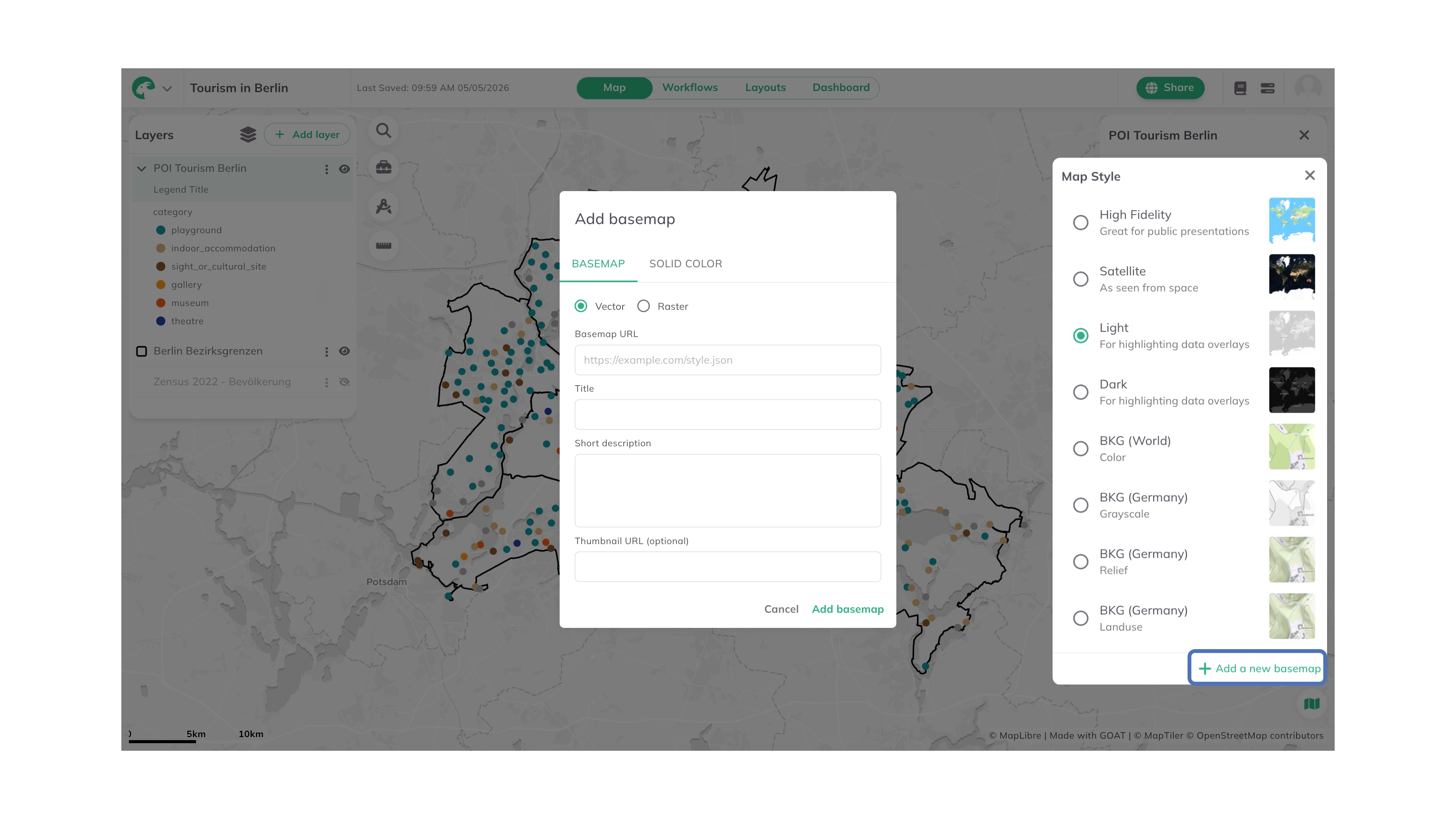Select BKG (Germany) Landuse basemap radio
The height and width of the screenshot is (819, 1456).
pyautogui.click(x=1081, y=618)
